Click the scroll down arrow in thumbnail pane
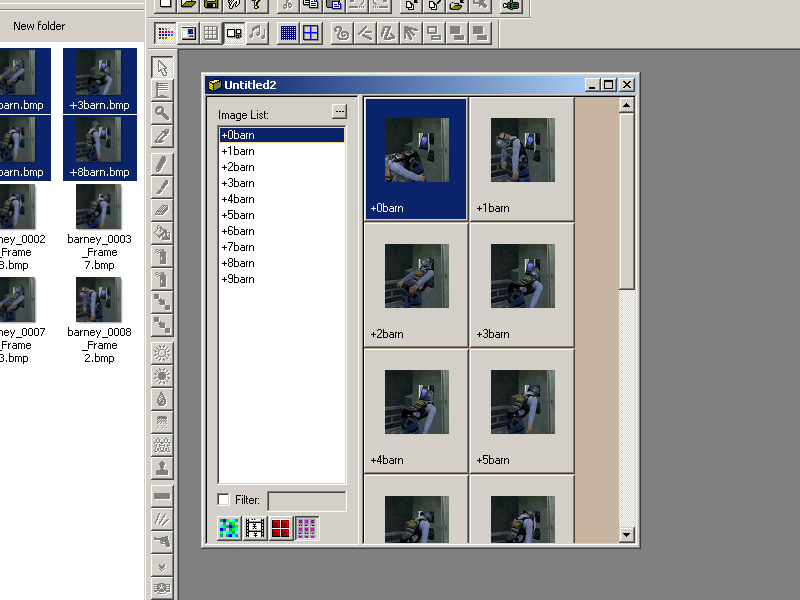800x600 pixels. pyautogui.click(x=627, y=535)
